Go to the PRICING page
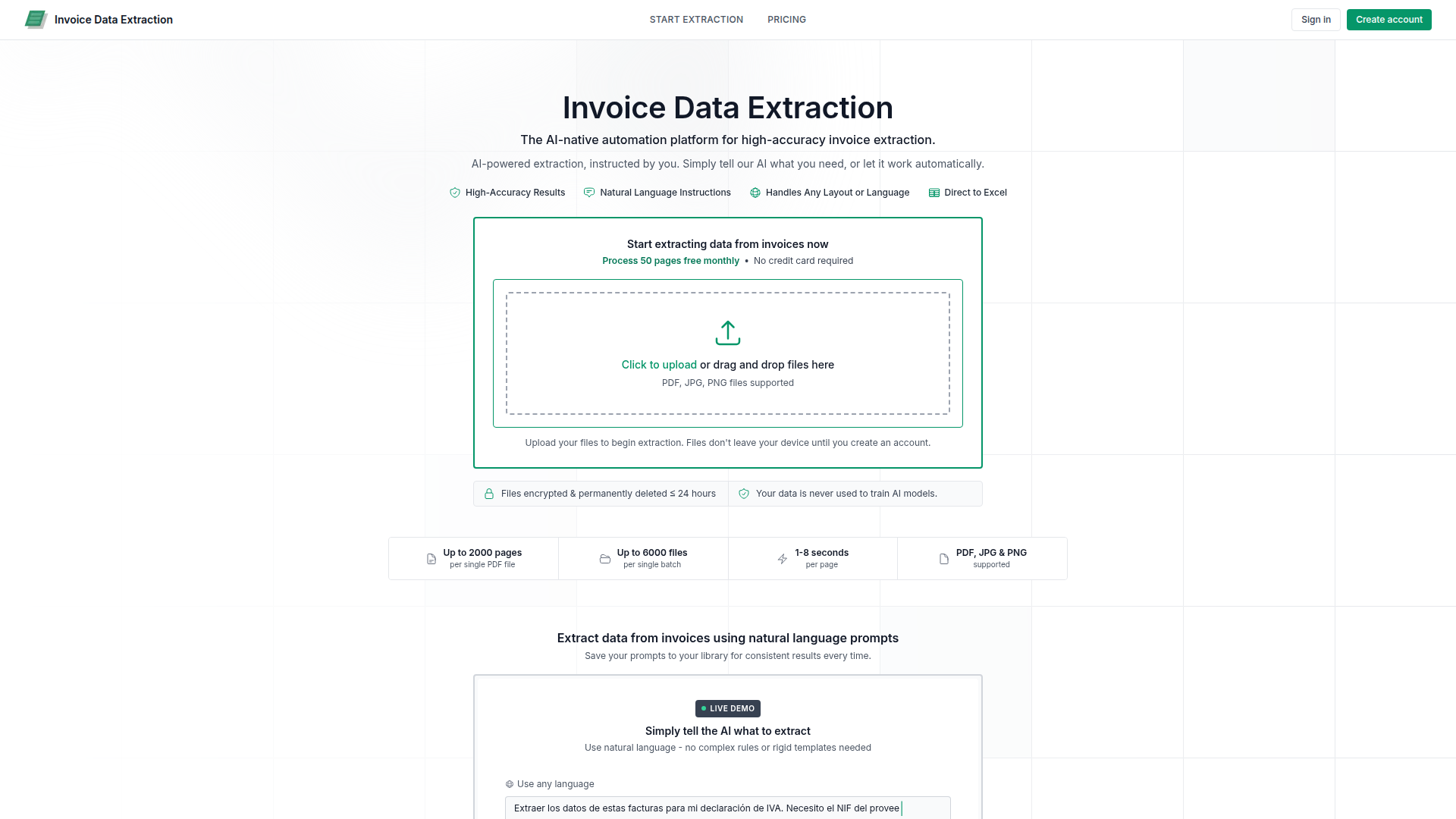The height and width of the screenshot is (819, 1456). pos(786,20)
